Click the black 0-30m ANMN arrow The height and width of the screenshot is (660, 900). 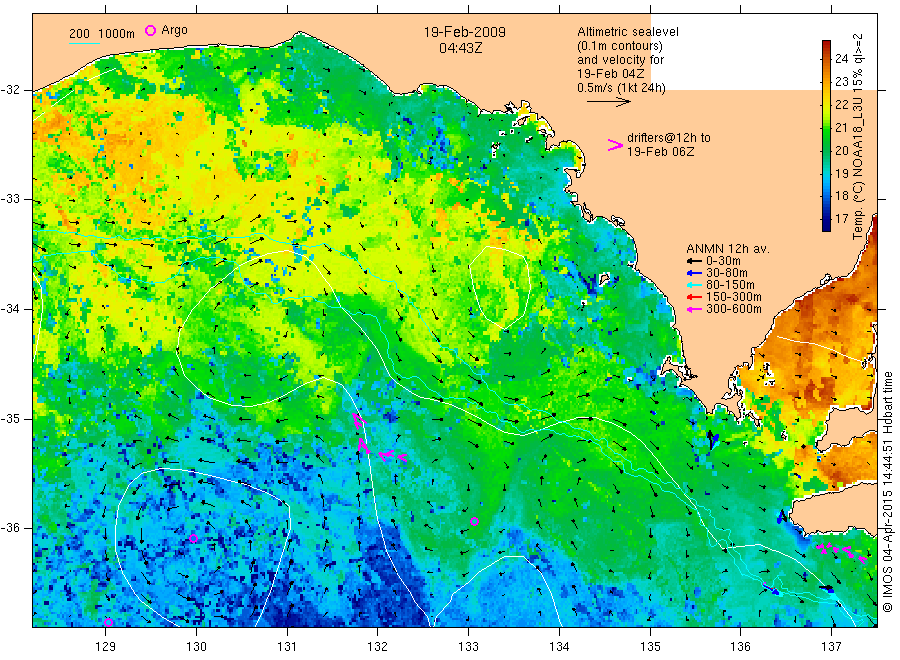(694, 261)
